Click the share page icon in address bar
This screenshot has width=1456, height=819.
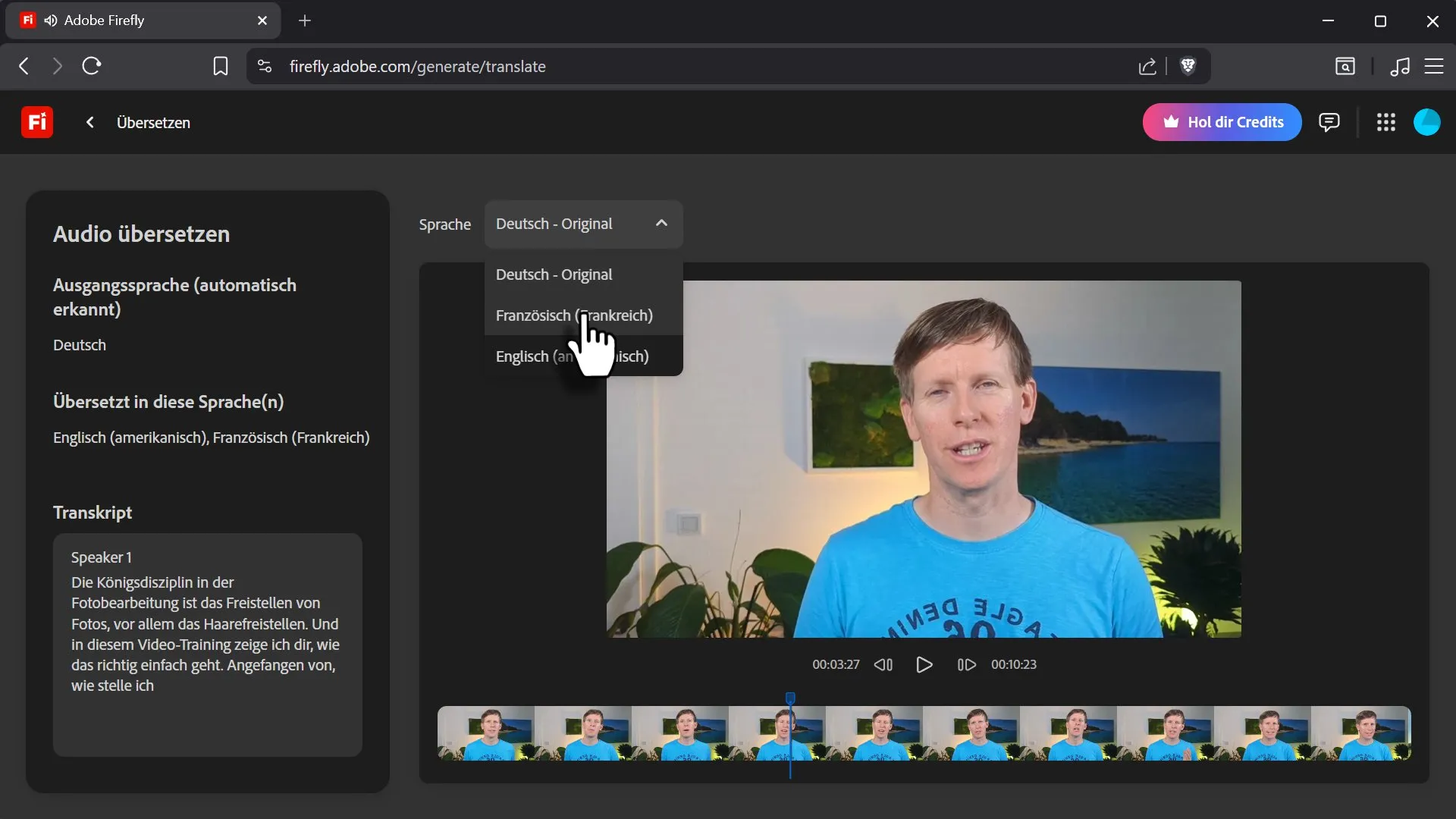tap(1147, 67)
